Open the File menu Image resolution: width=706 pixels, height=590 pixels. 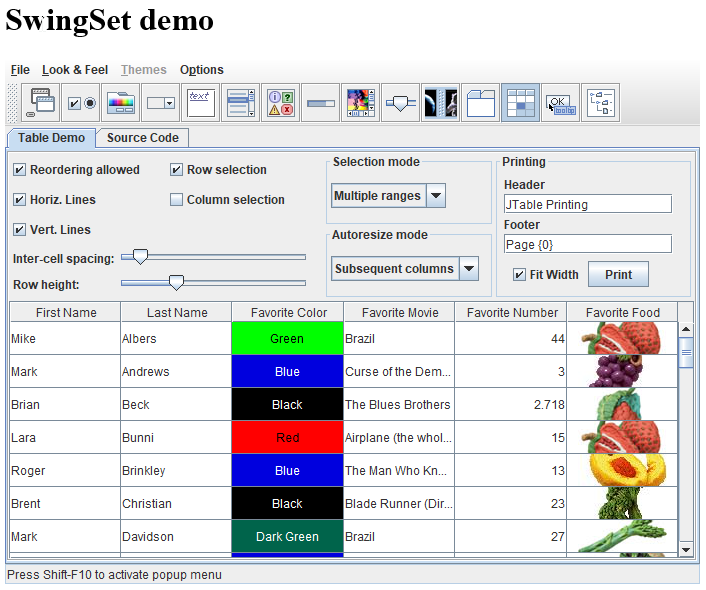20,70
